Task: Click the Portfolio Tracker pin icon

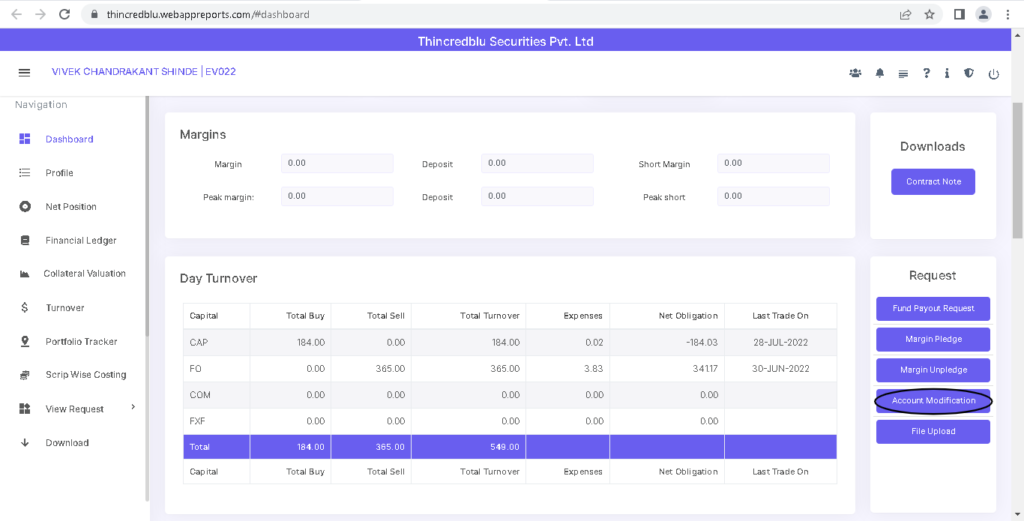Action: click(25, 341)
